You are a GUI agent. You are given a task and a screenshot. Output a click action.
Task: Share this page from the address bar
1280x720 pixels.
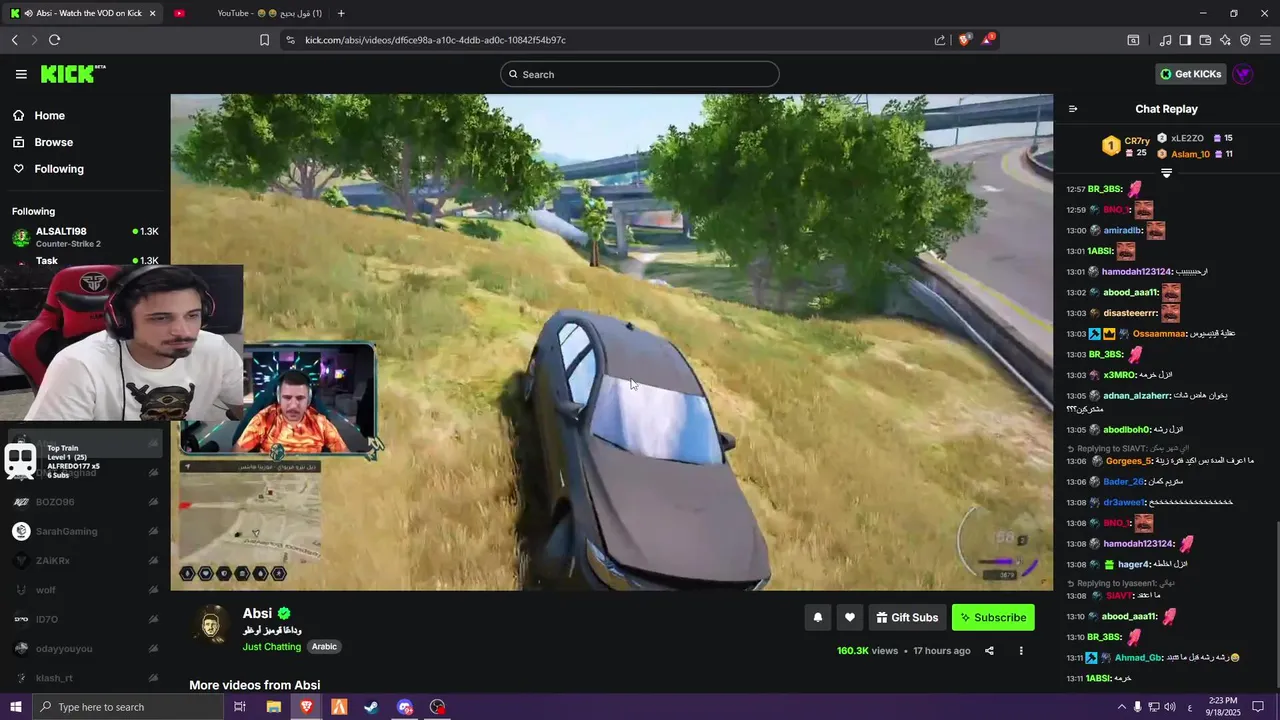[x=940, y=40]
